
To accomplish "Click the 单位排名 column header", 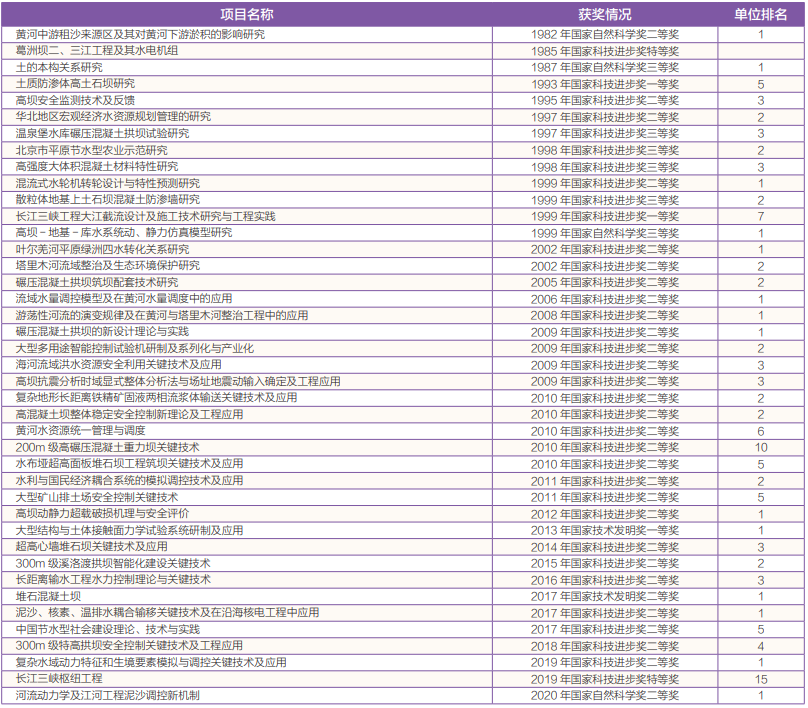I will (760, 15).
